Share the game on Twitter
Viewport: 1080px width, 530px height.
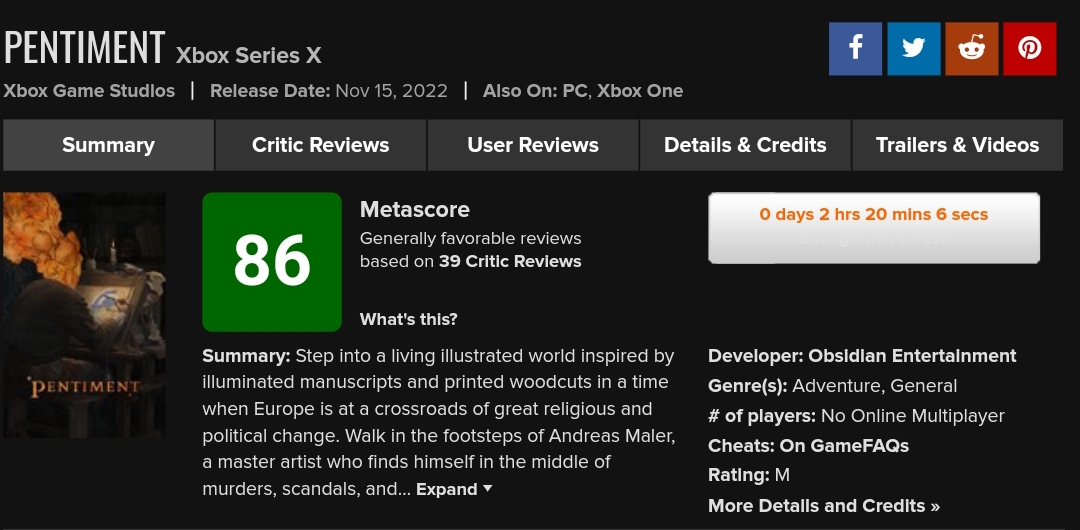point(914,49)
